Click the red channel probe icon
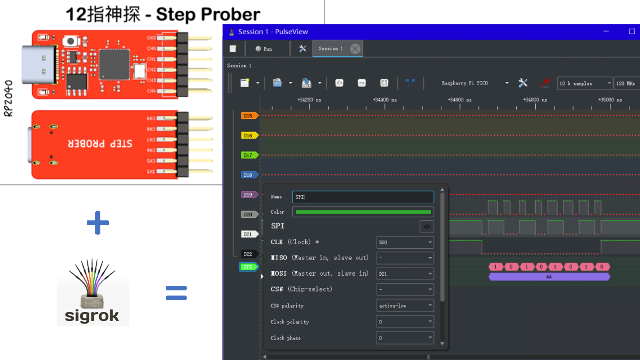This screenshot has height=360, width=640. (545, 83)
